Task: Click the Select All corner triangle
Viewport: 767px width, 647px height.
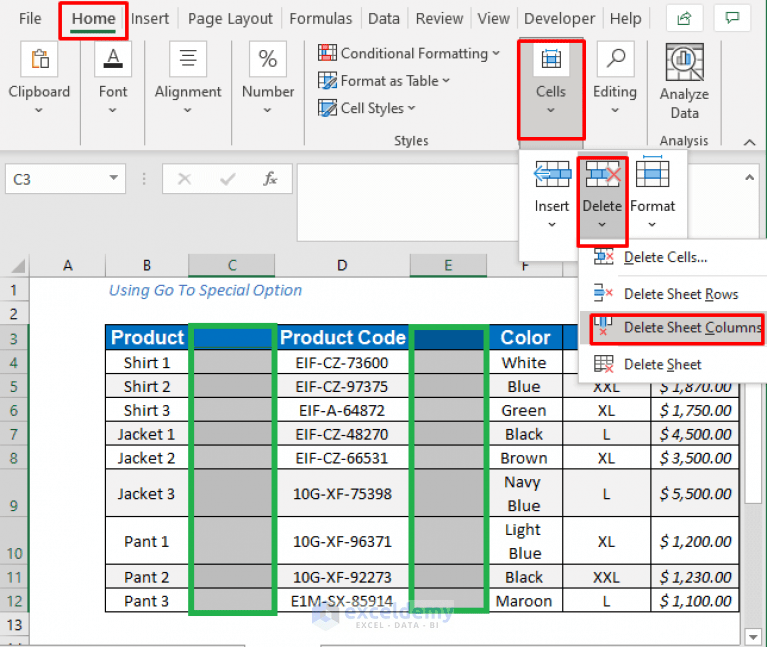Action: coord(18,266)
